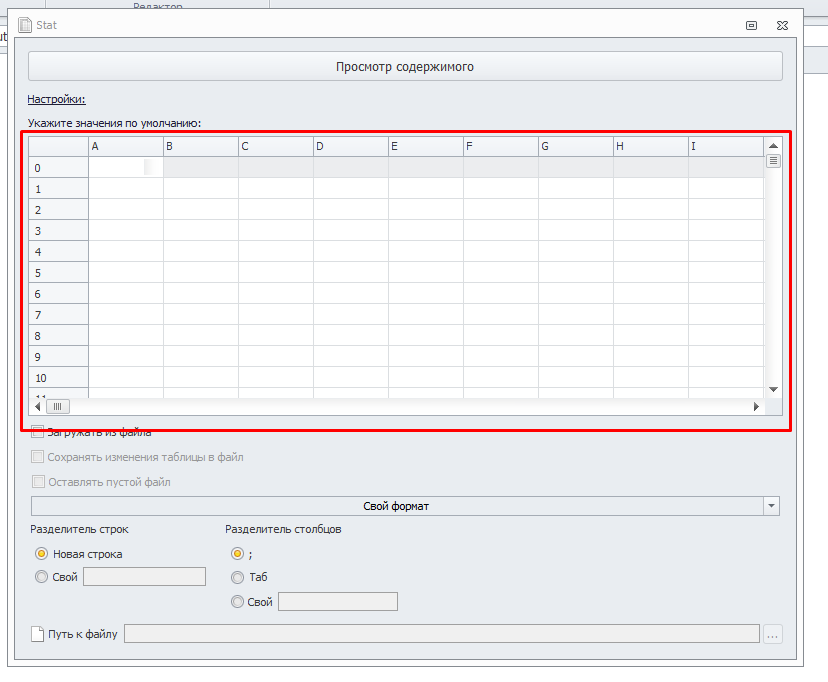Click the Путь к файлу input field

pyautogui.click(x=441, y=633)
